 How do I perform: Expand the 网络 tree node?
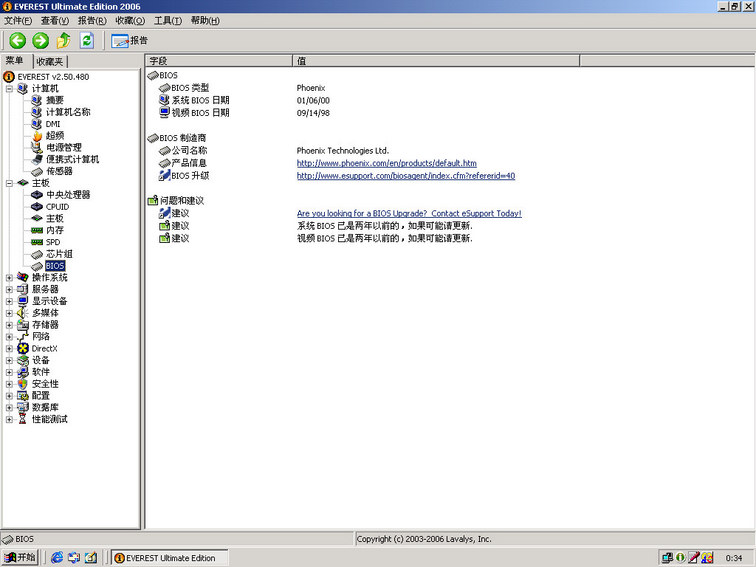(9, 337)
